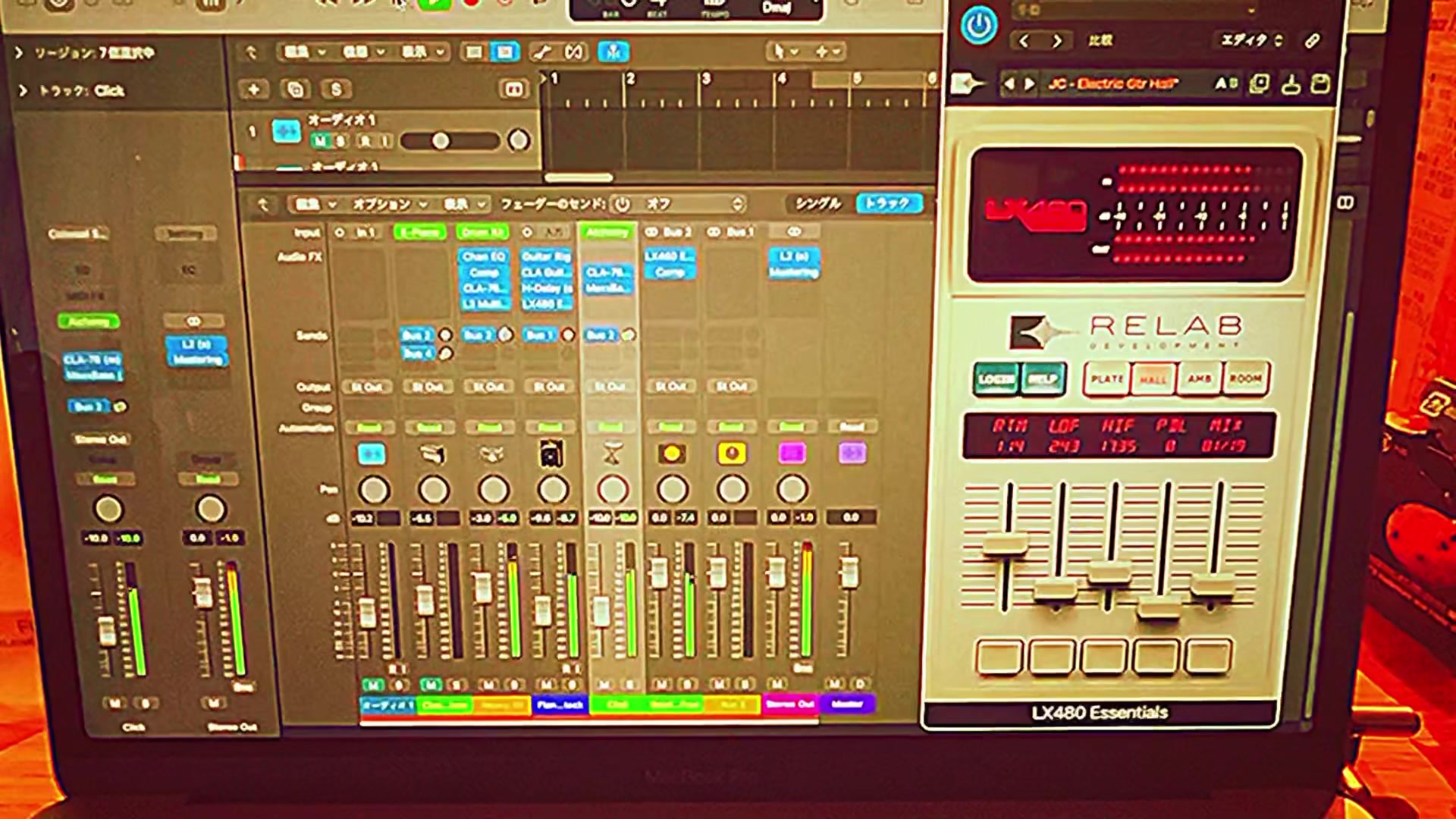Toggle the sends on faders power button
Screen dimensions: 1456x819
(622, 204)
